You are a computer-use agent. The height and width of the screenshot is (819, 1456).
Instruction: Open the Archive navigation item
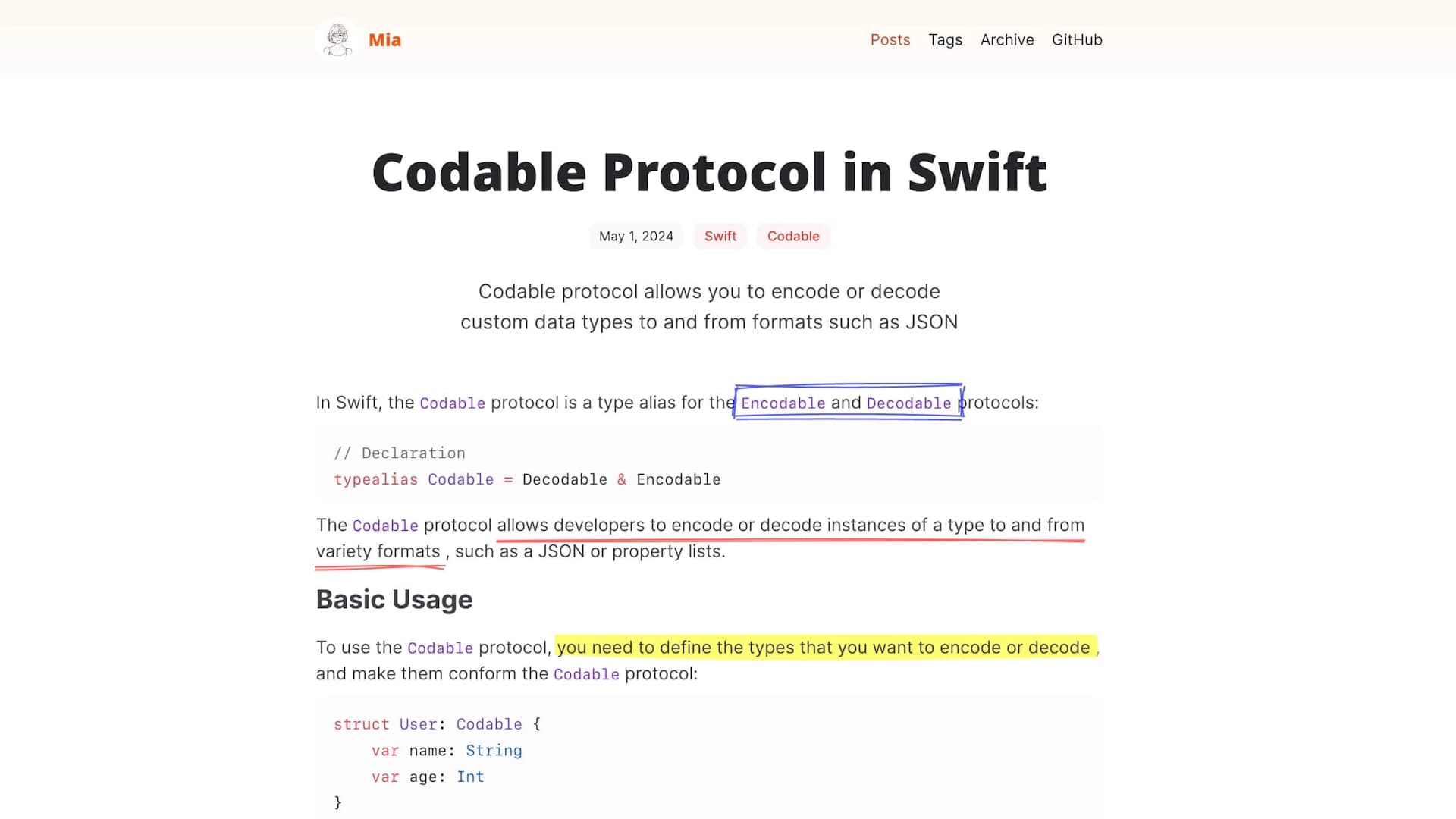coord(1006,40)
